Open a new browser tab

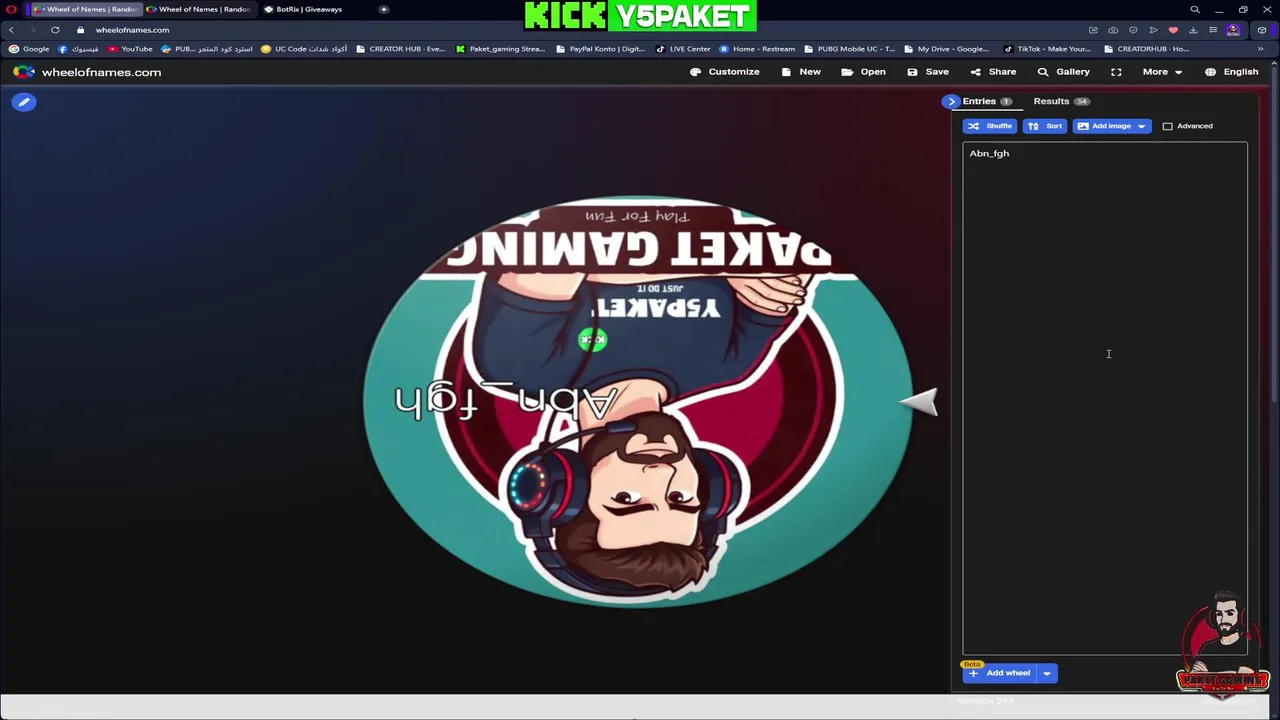(384, 9)
